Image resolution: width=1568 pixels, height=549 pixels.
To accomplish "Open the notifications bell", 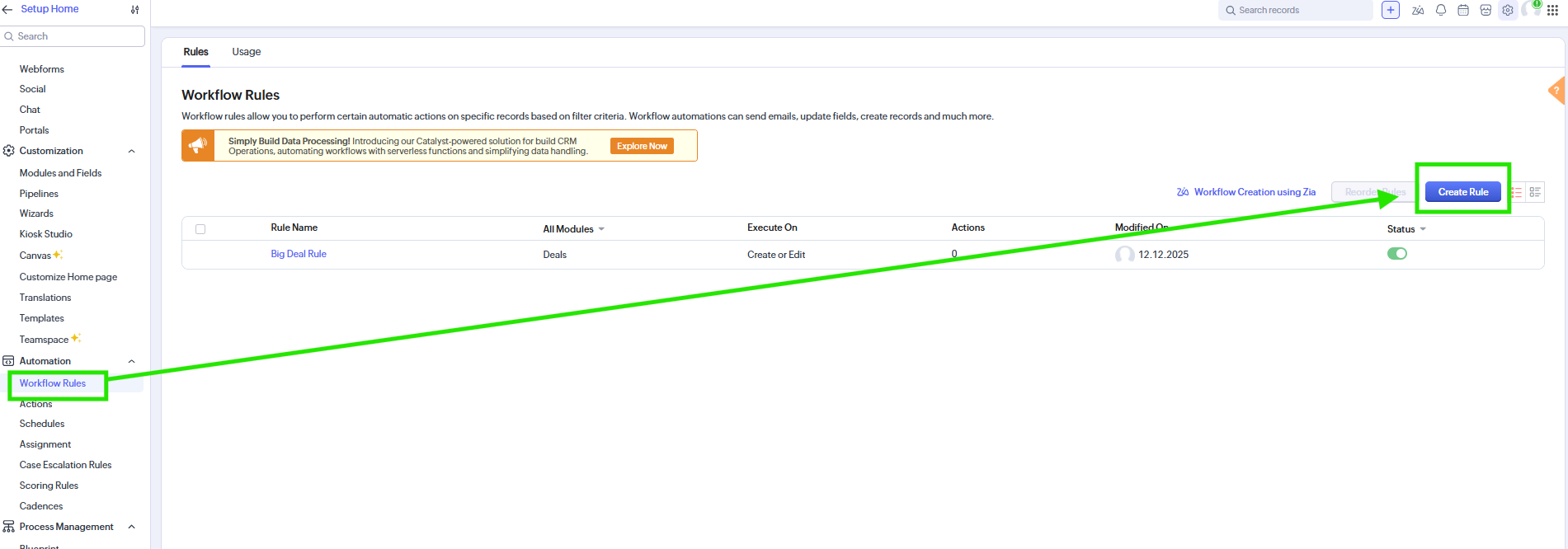I will pos(1441,11).
